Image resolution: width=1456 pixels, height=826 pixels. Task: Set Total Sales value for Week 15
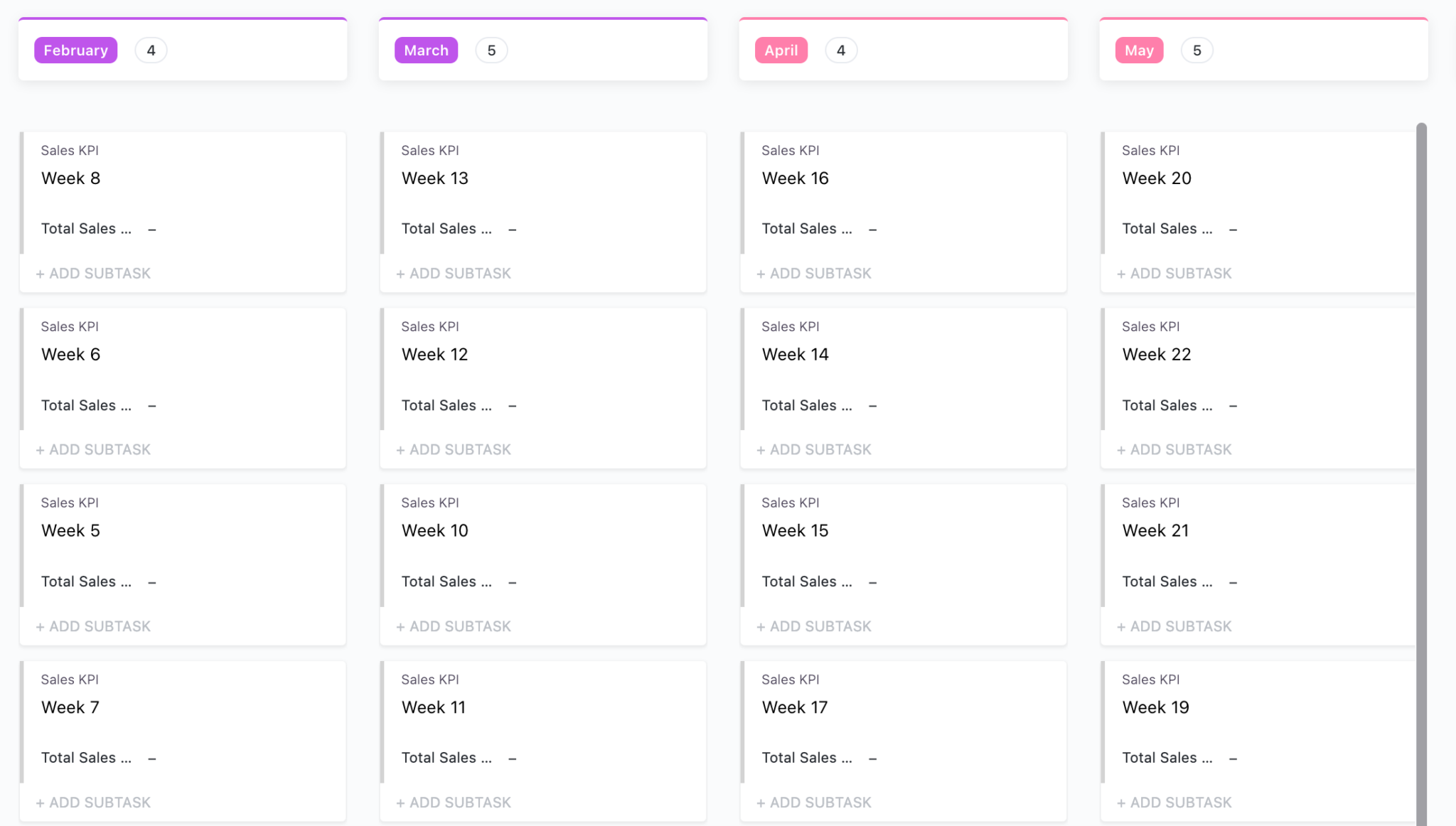click(873, 582)
